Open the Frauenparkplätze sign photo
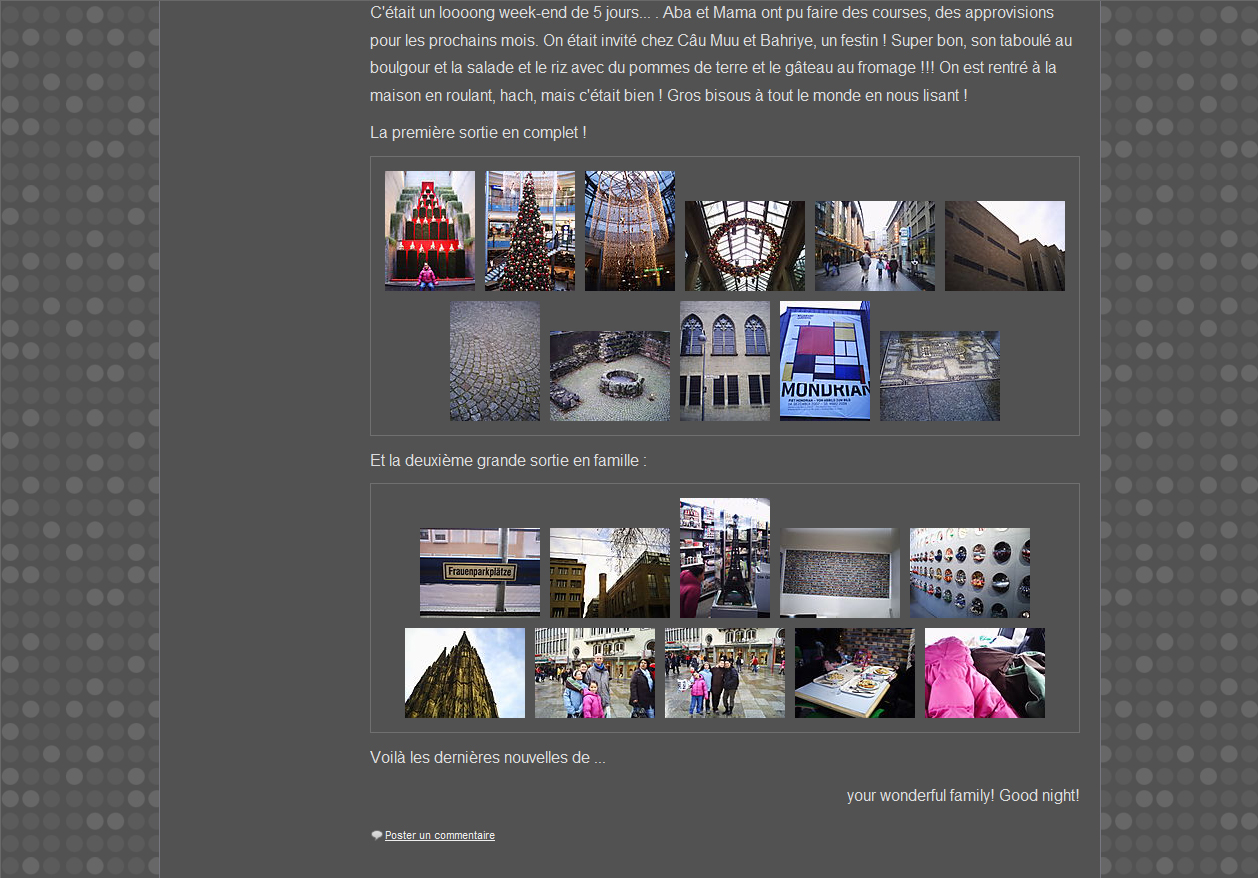The height and width of the screenshot is (878, 1258). [480, 573]
